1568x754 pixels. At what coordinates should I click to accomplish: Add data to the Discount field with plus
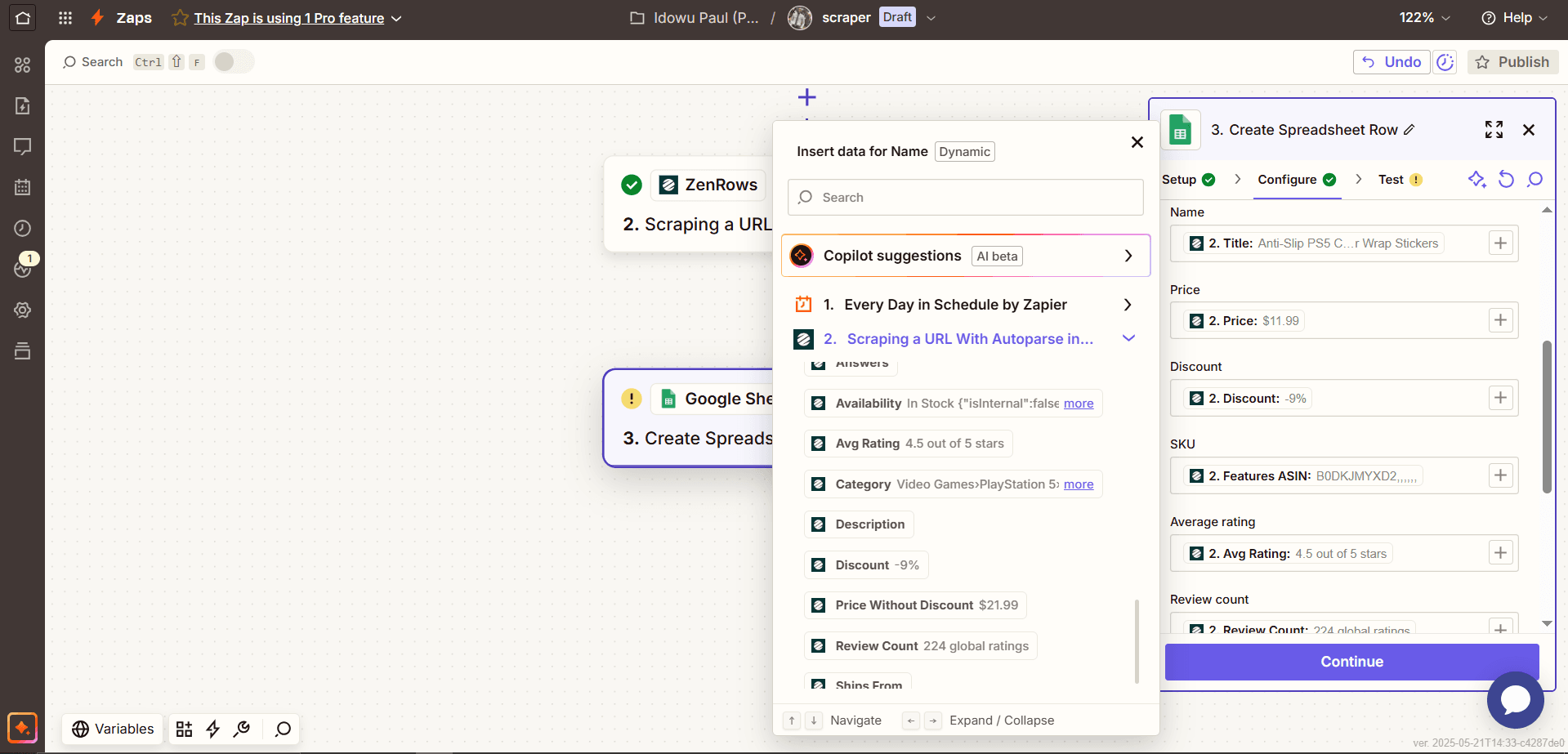1500,398
